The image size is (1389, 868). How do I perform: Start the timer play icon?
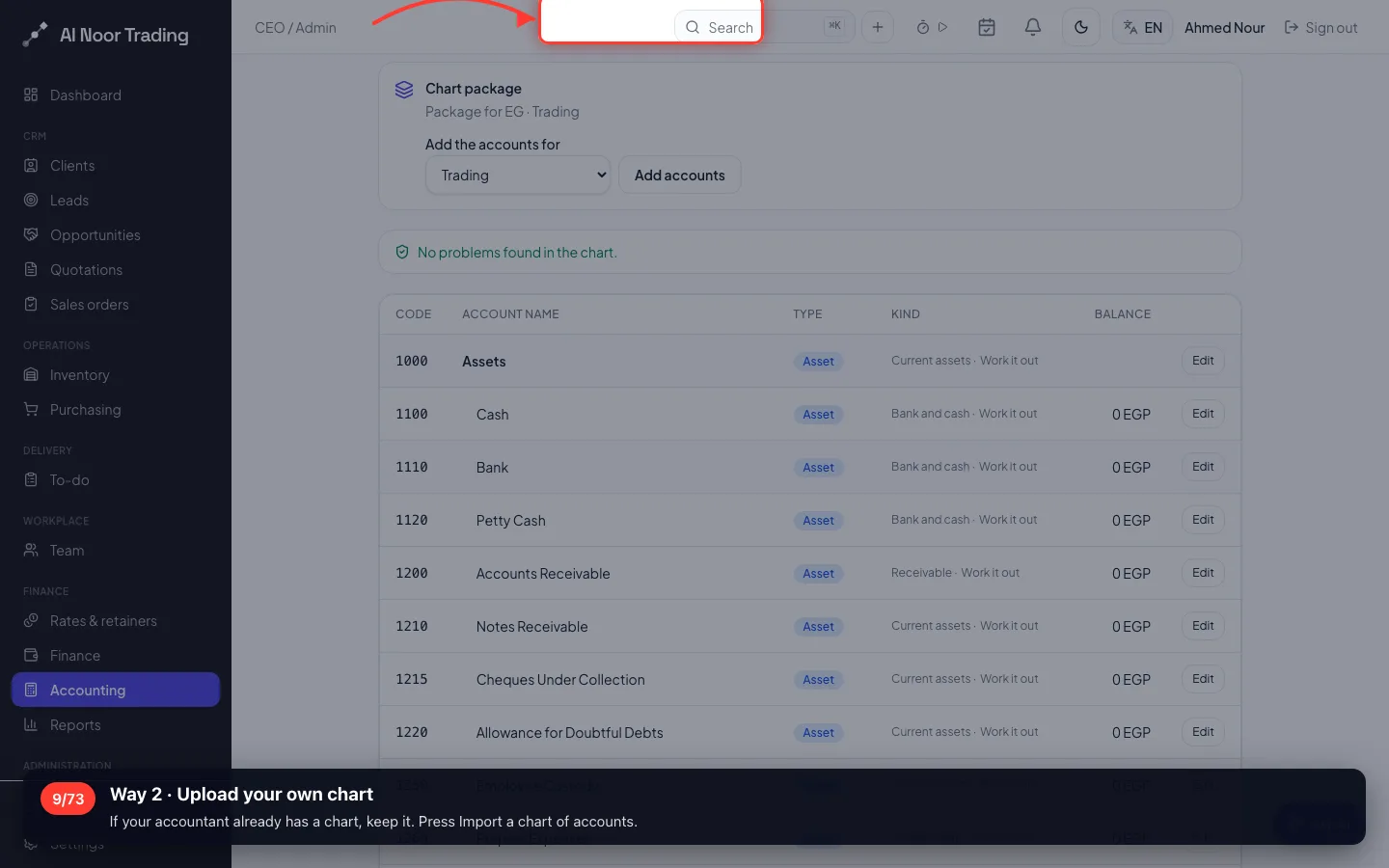tap(942, 27)
